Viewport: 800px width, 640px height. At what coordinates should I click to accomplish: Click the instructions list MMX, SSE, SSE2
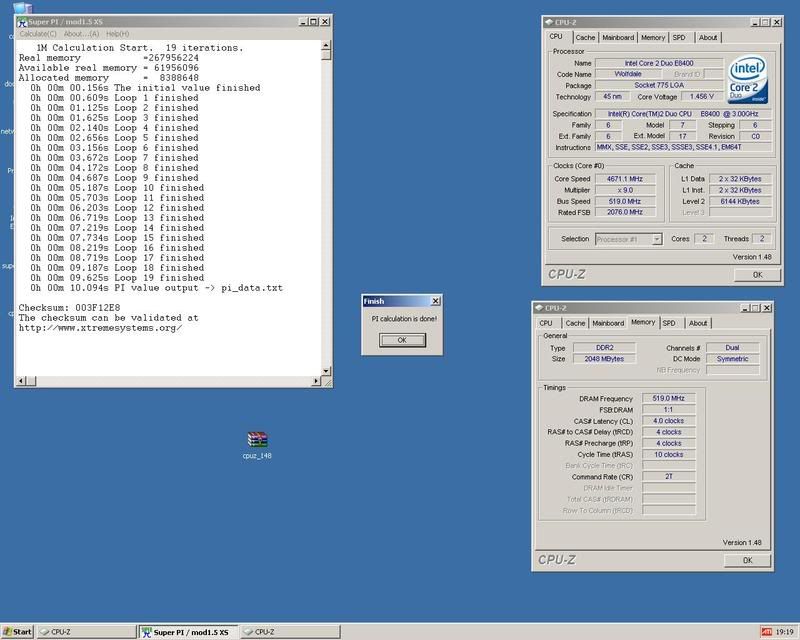[684, 147]
